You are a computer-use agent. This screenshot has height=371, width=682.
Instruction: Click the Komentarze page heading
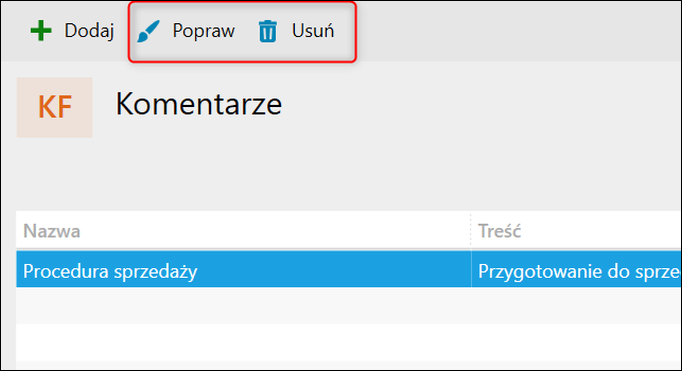pyautogui.click(x=199, y=104)
